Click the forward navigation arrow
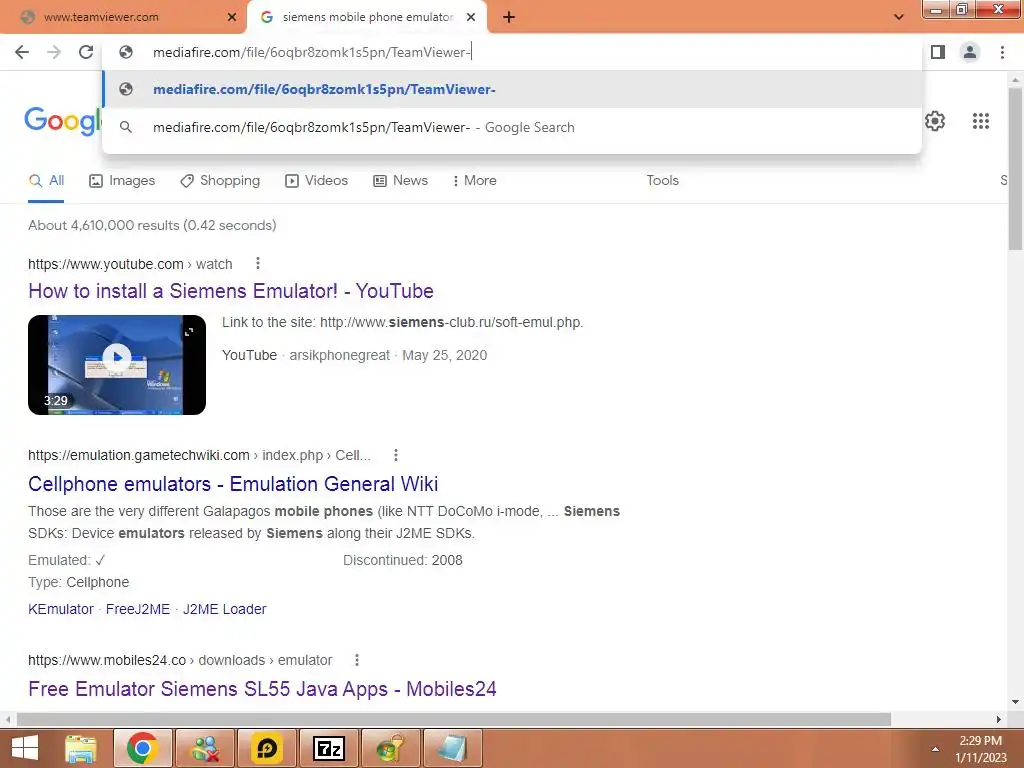Viewport: 1024px width, 768px height. pos(54,52)
